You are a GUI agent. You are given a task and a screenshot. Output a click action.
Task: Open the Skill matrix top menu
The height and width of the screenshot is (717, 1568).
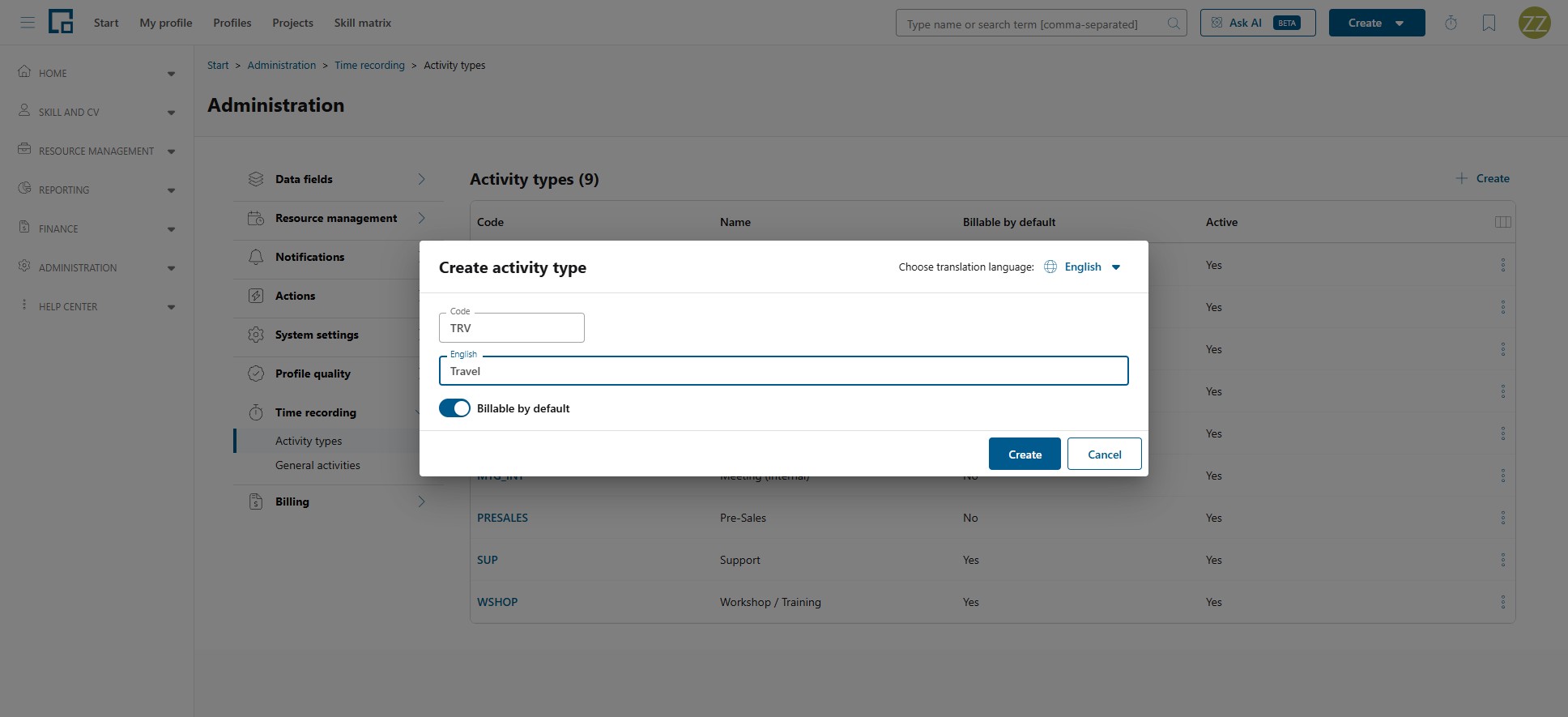coord(363,23)
